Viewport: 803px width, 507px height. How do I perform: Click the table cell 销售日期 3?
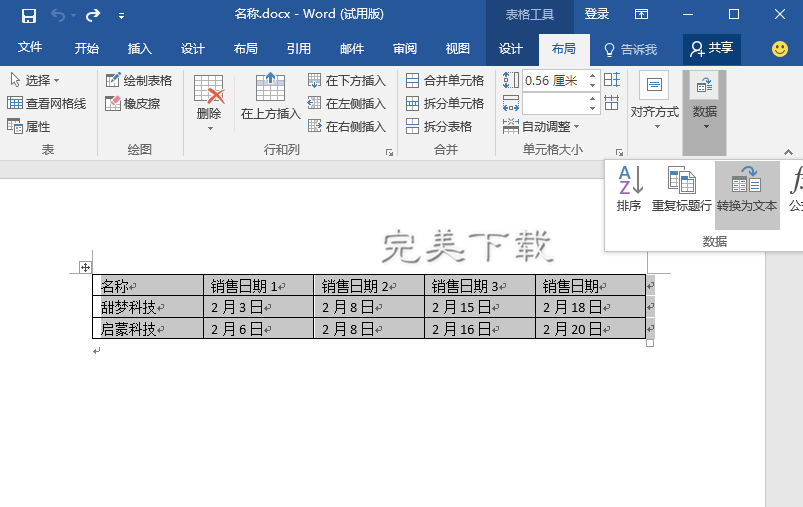coord(480,285)
